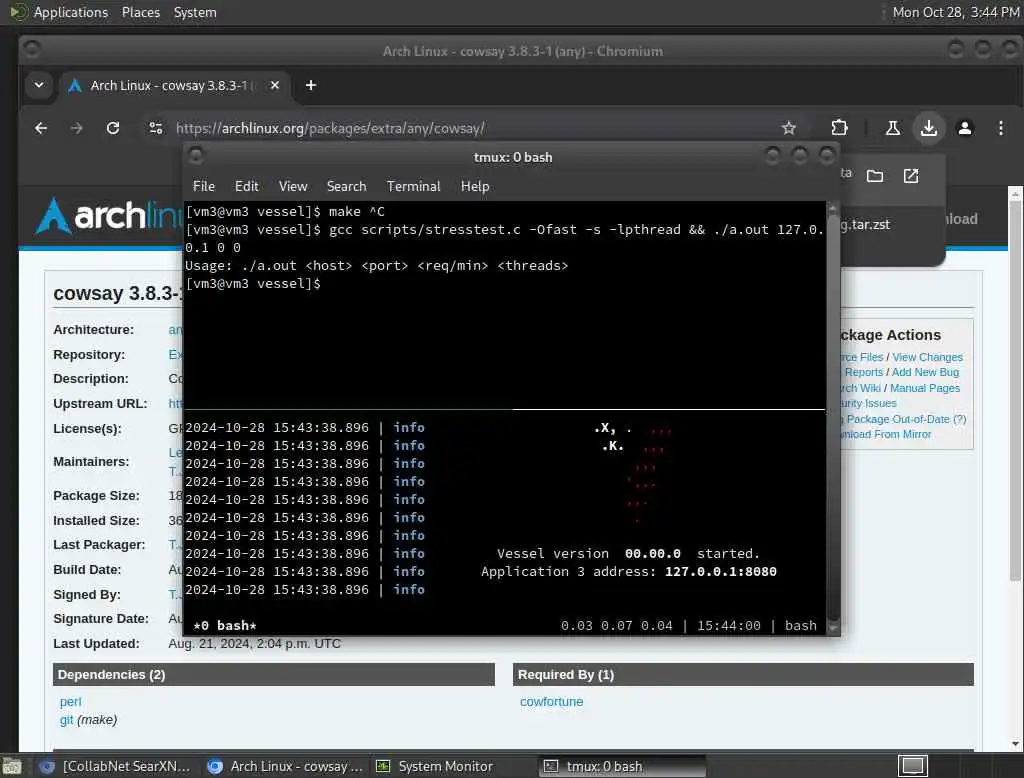
Task: Switch to CollabNet SearXNG taskbar window
Action: click(118, 766)
